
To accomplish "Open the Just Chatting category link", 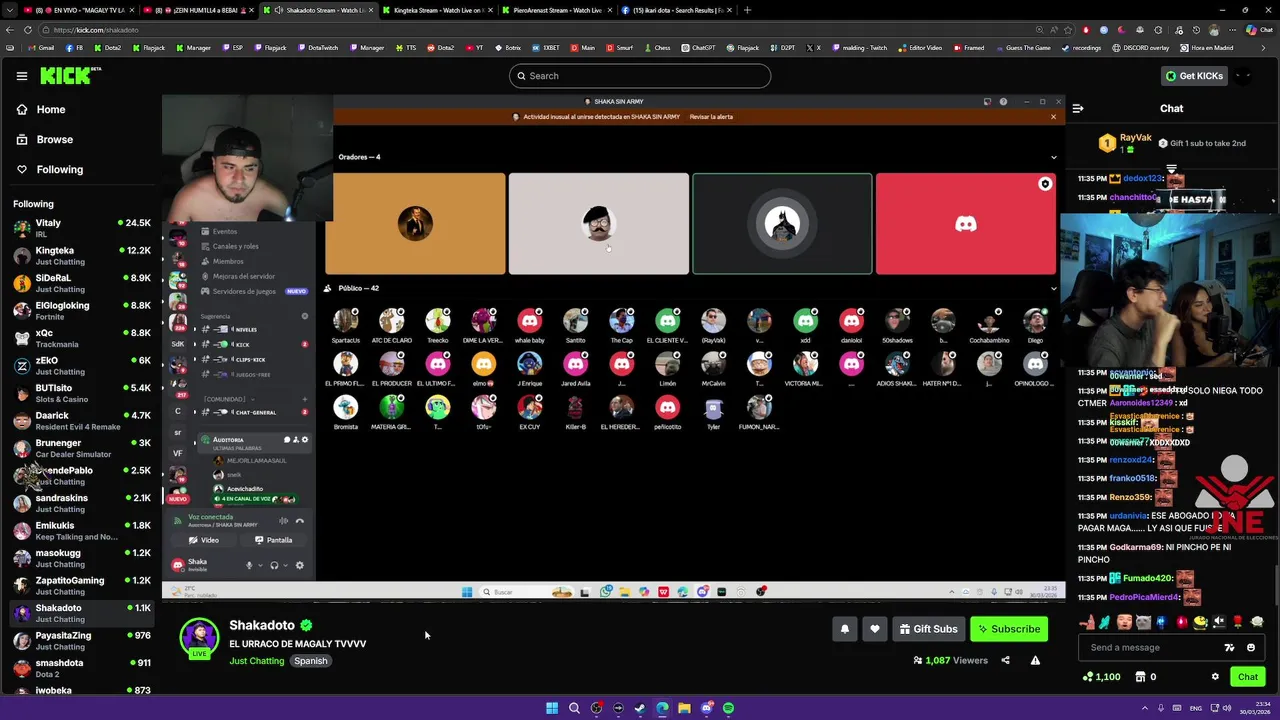I will point(257,661).
